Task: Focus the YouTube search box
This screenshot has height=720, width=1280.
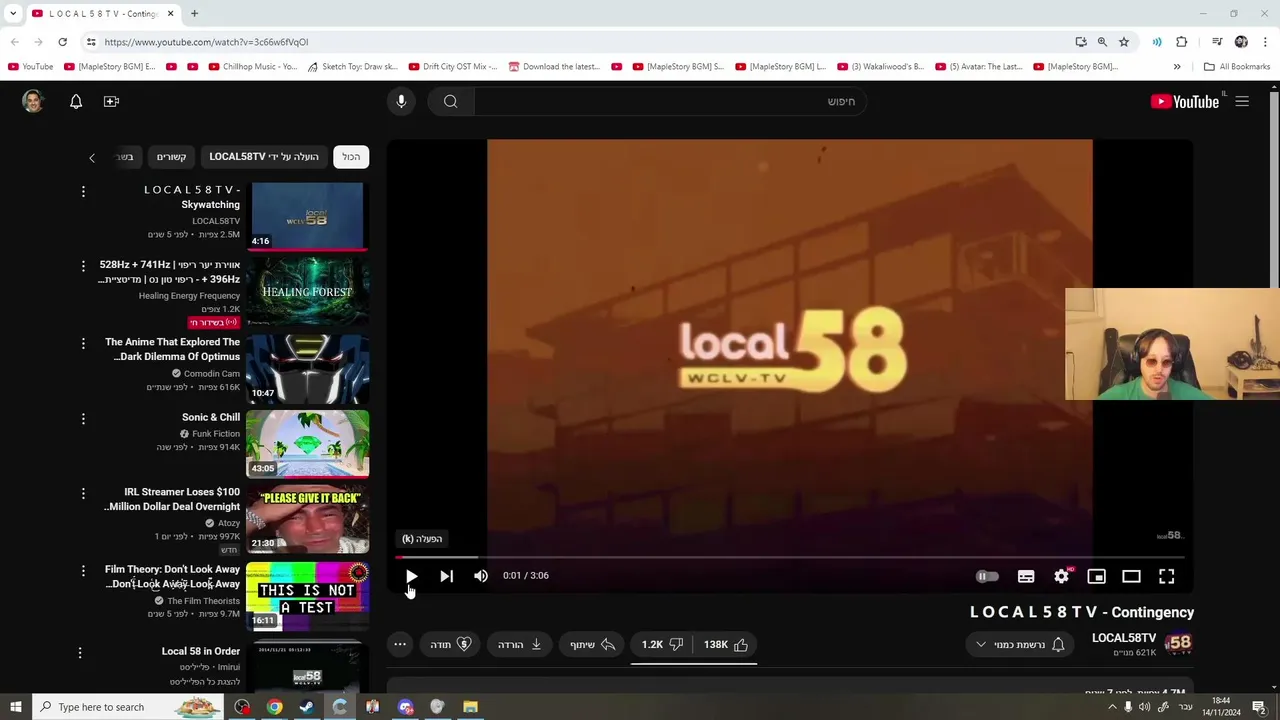Action: click(670, 101)
